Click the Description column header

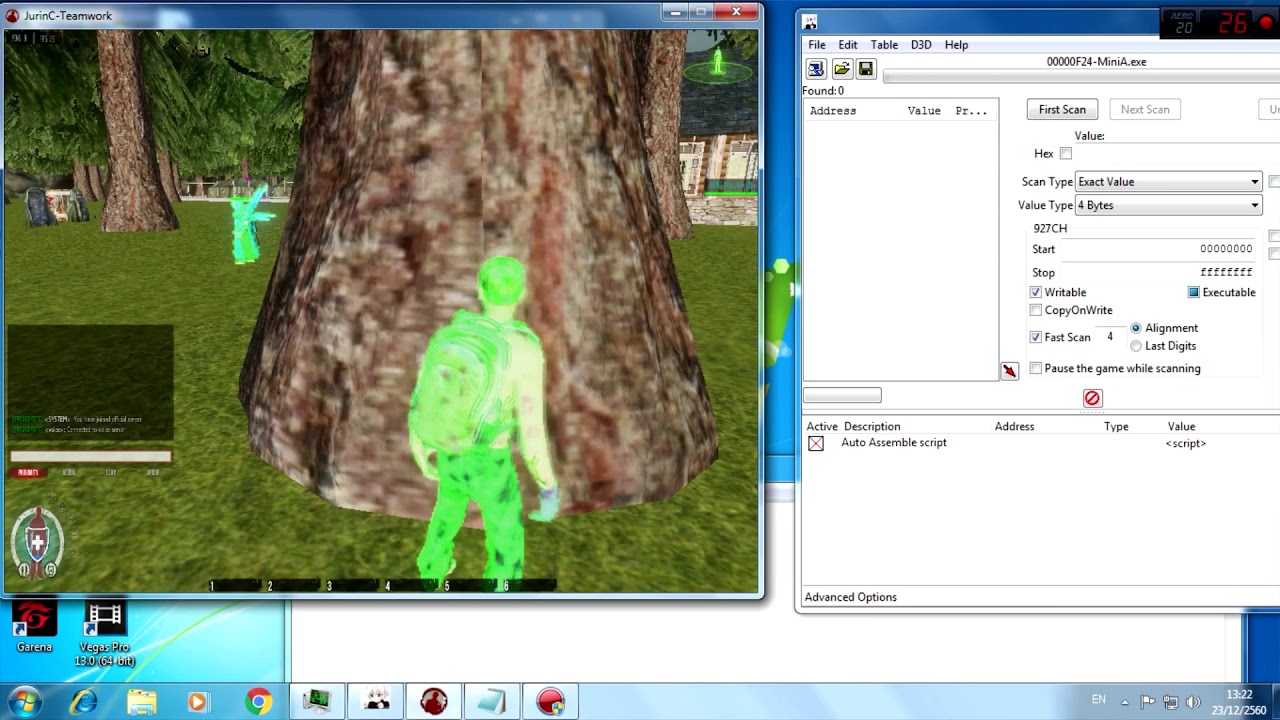(872, 426)
